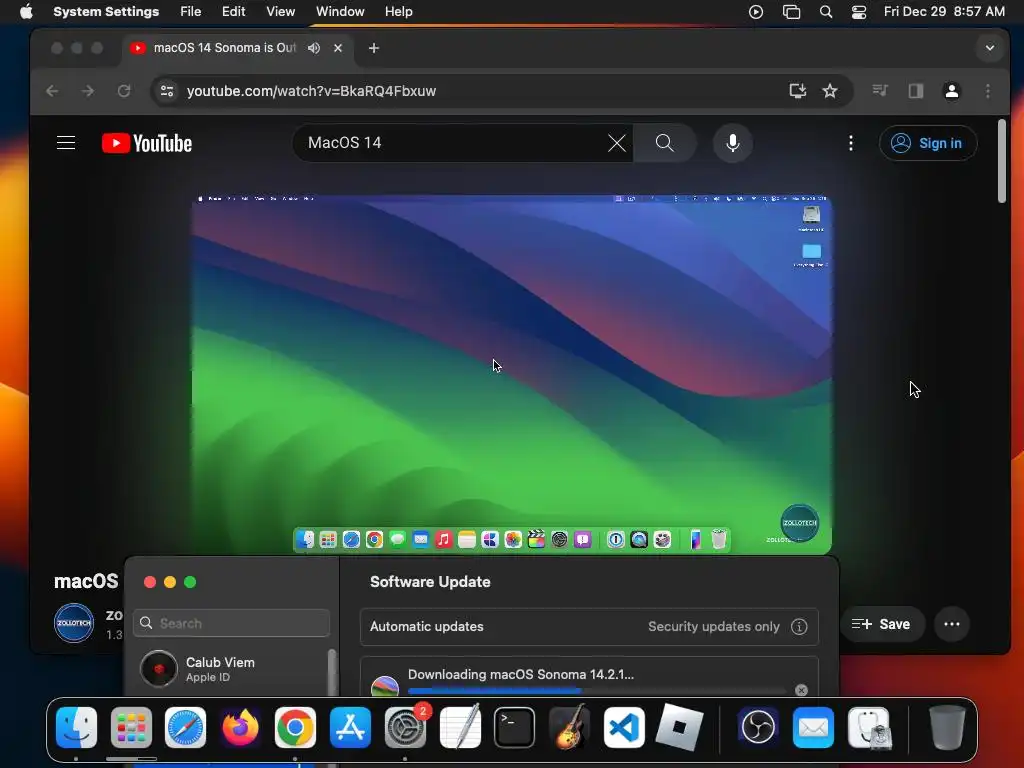This screenshot has height=768, width=1024.
Task: Cancel the macOS Sonoma 14.2.1 download
Action: tap(801, 690)
